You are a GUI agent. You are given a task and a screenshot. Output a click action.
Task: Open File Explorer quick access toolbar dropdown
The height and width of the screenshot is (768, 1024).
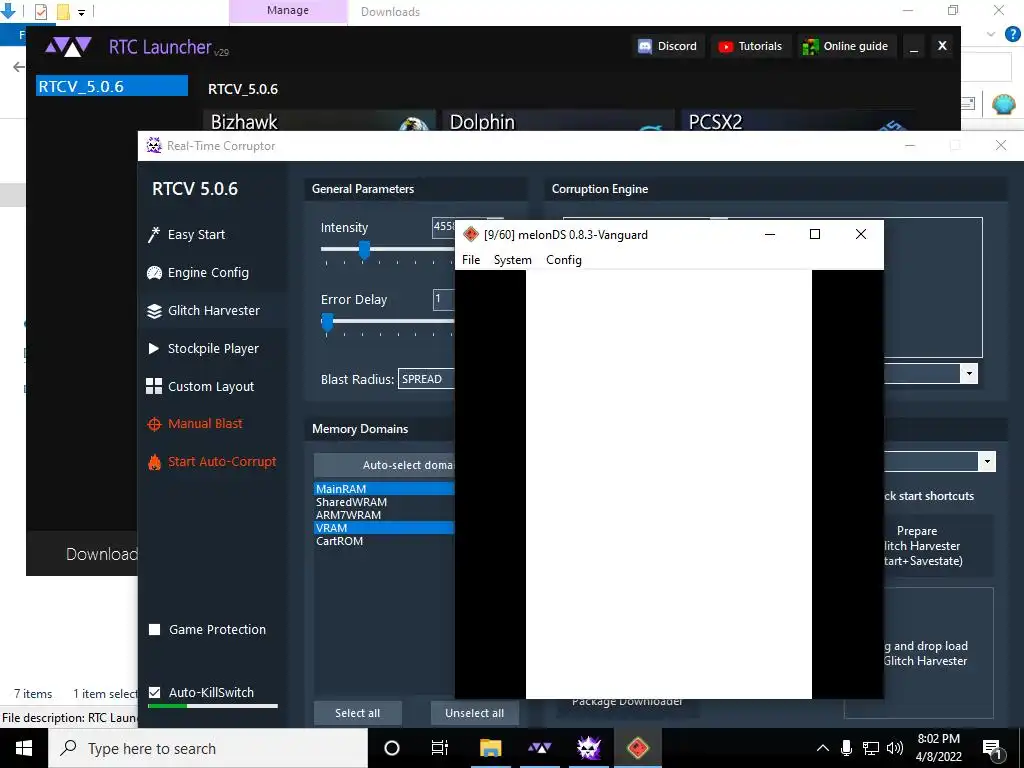pos(82,12)
